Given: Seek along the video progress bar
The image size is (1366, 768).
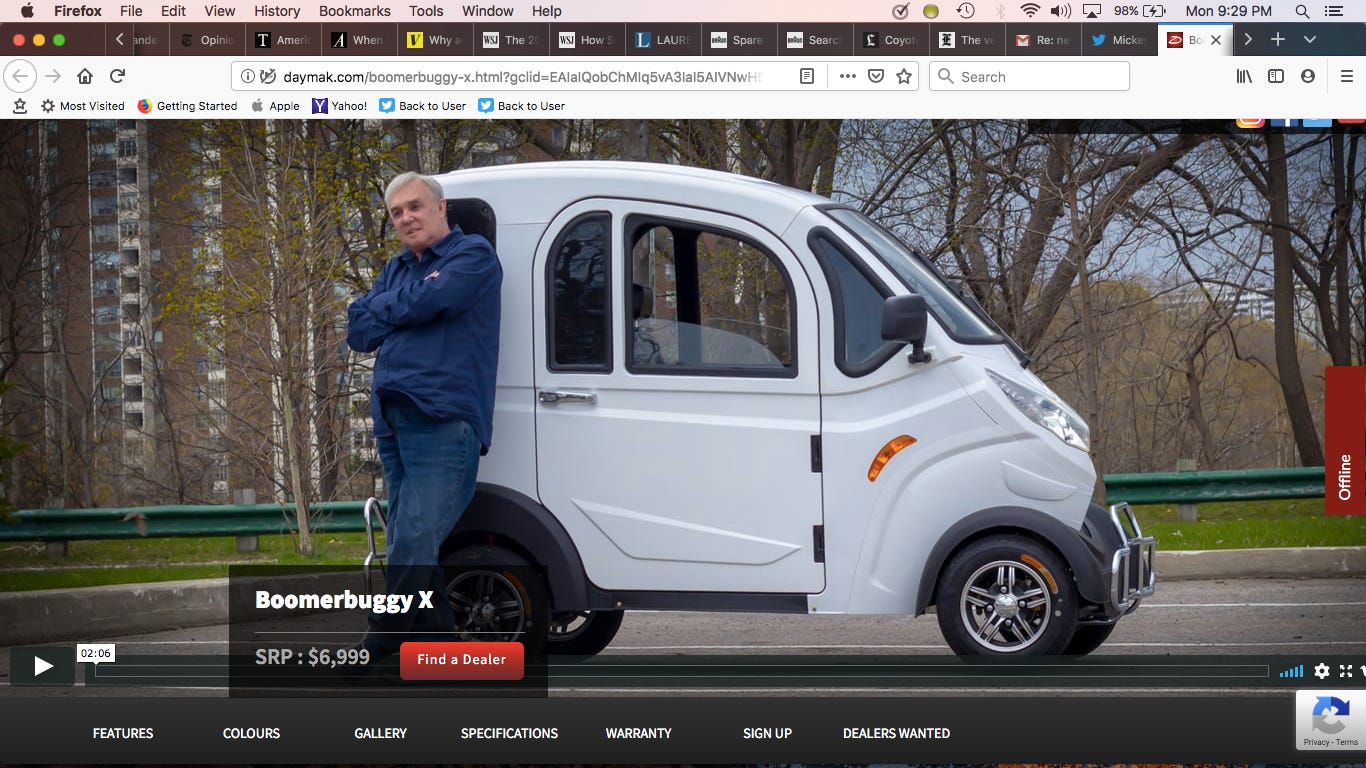Looking at the screenshot, I should pyautogui.click(x=681, y=671).
